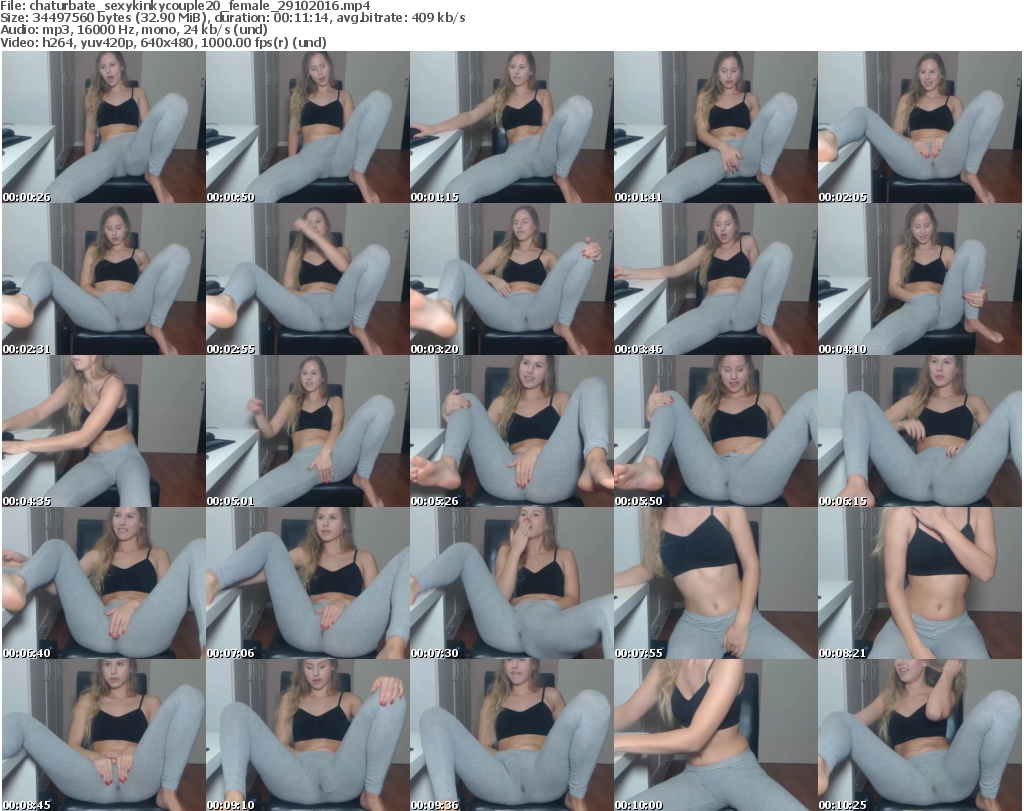The height and width of the screenshot is (811, 1024).
Task: Open the thumbnail stamped 00:01:15
Action: 512,127
